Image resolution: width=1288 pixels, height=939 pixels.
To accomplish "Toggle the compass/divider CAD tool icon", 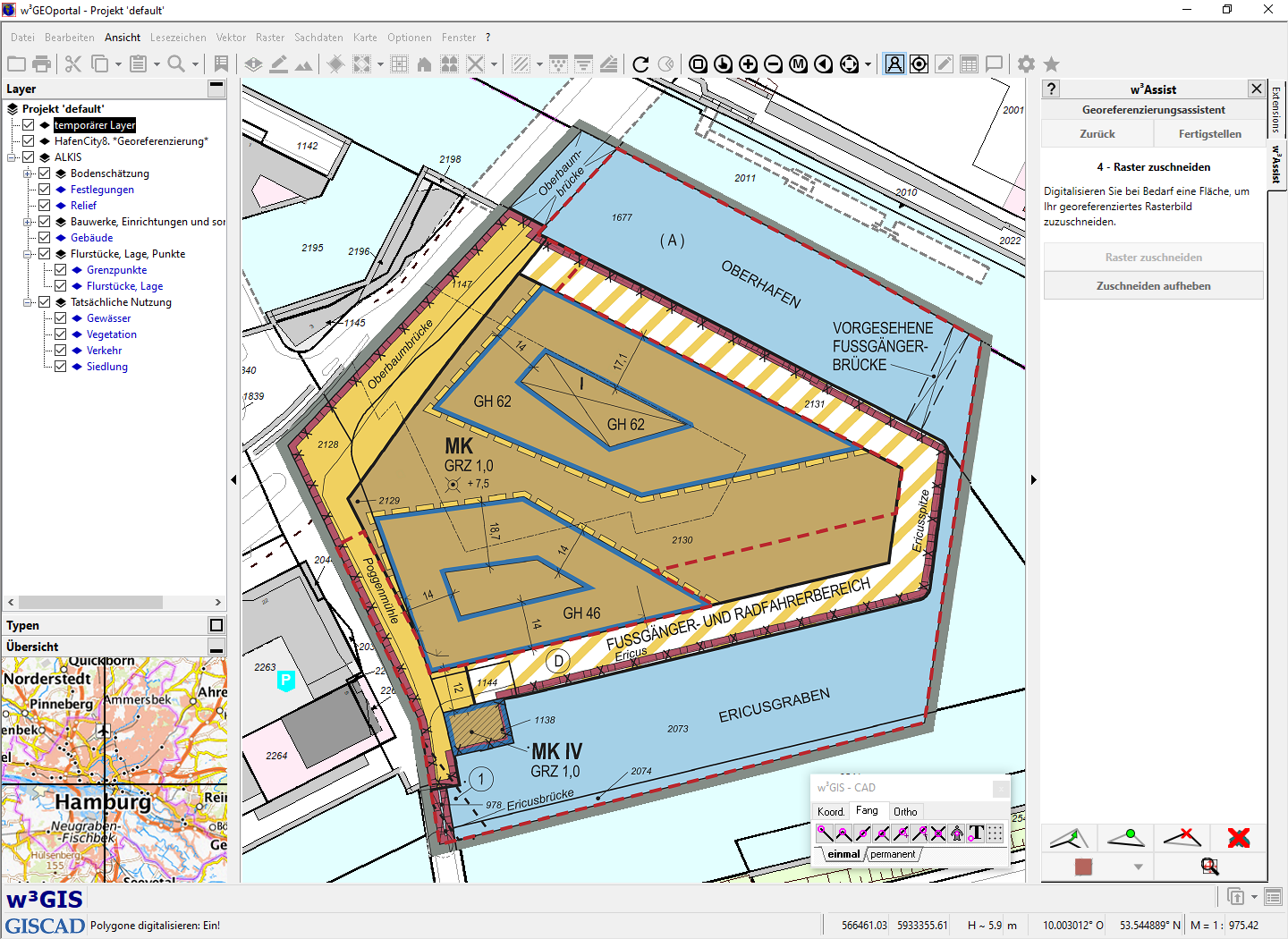I will 894,63.
